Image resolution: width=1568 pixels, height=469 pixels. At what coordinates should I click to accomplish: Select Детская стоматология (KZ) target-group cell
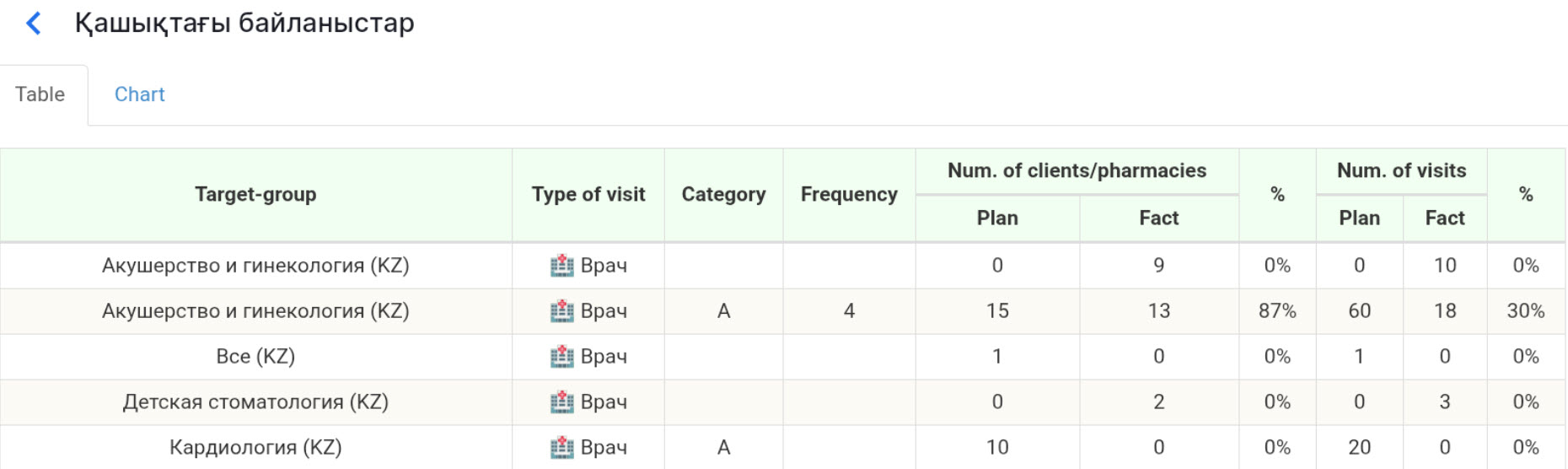[255, 402]
